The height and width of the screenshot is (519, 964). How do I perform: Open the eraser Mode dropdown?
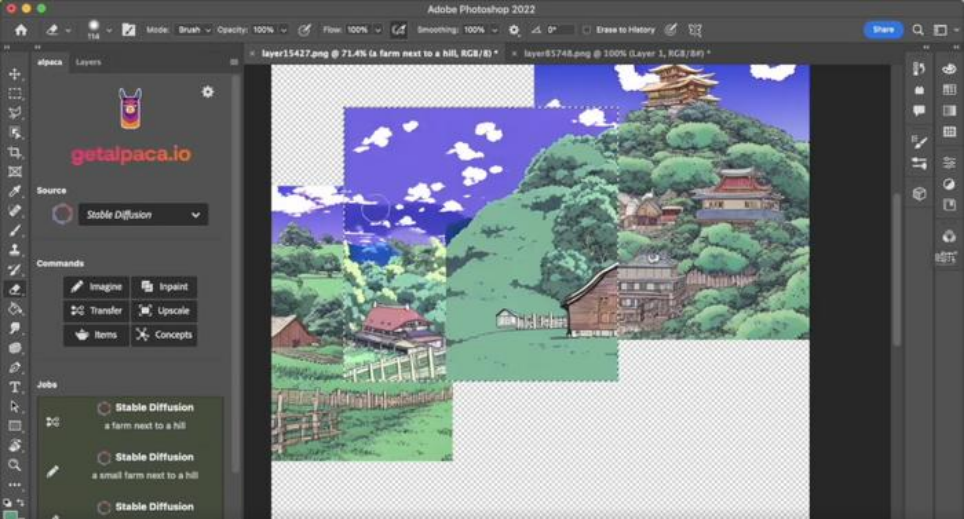coord(193,30)
